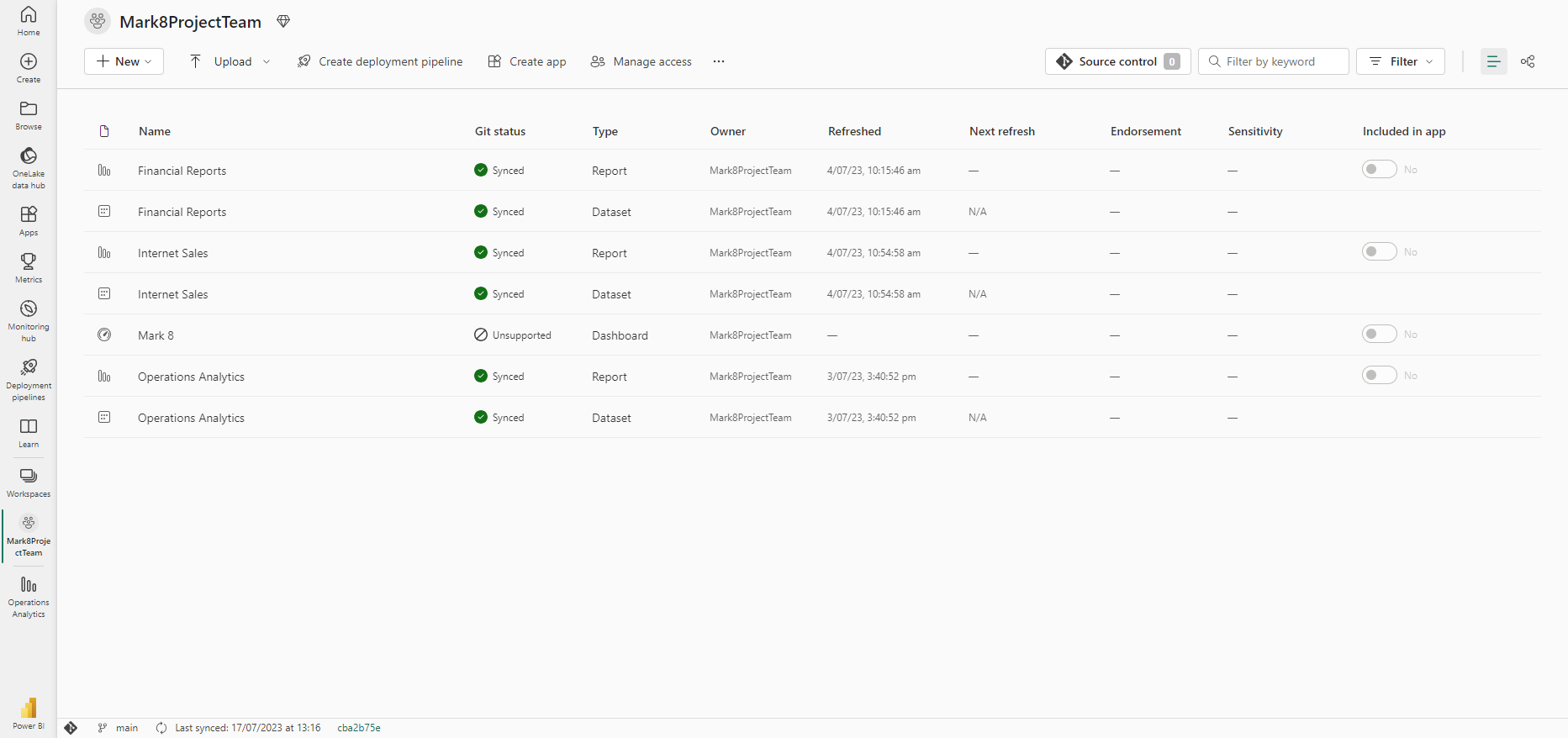
Task: Click Create app button
Action: pyautogui.click(x=527, y=61)
